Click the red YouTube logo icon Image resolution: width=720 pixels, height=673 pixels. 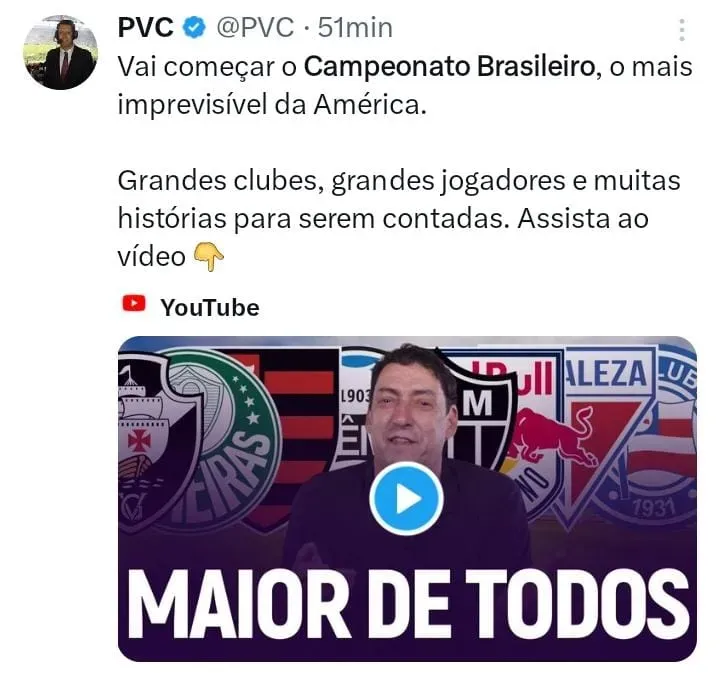134,303
